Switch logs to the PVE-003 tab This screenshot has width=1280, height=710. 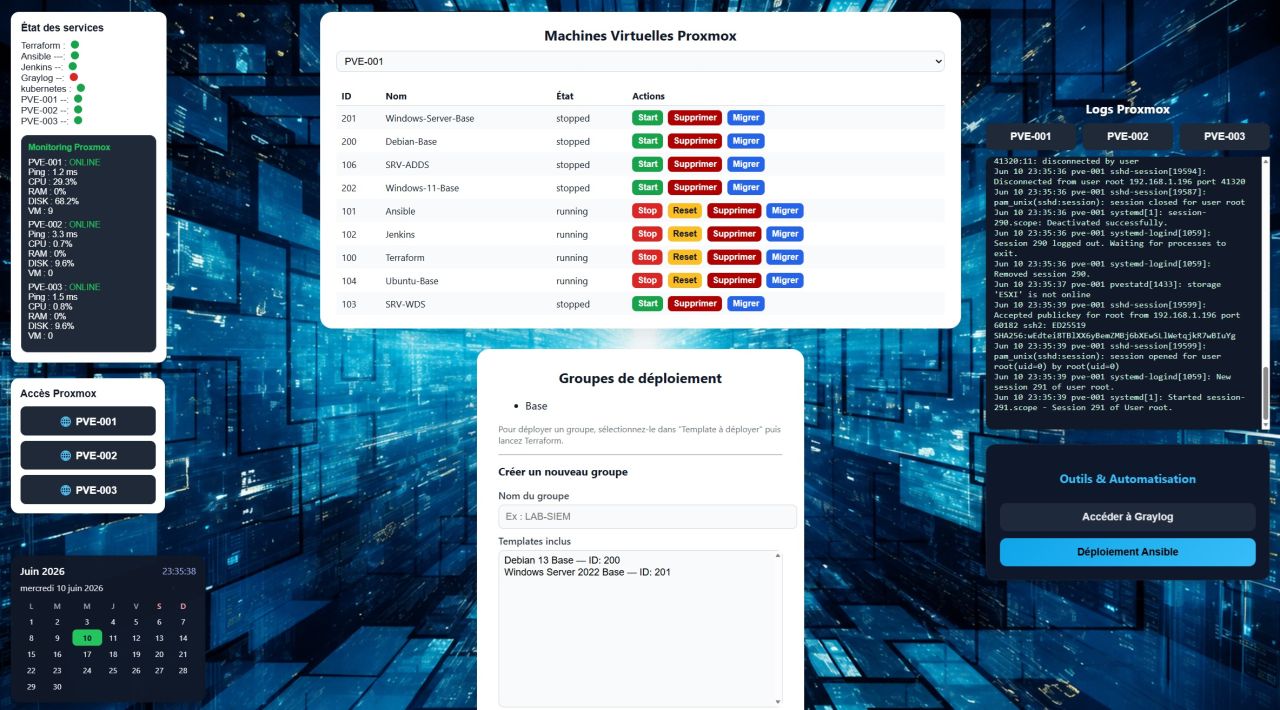[1224, 136]
